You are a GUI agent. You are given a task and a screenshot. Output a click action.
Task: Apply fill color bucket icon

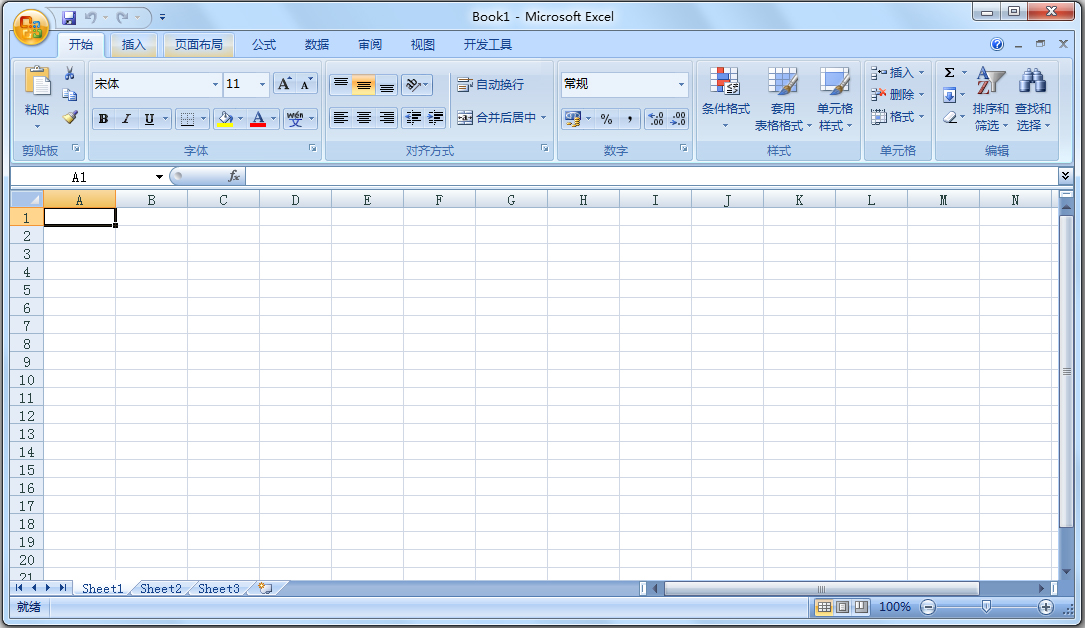tap(225, 119)
